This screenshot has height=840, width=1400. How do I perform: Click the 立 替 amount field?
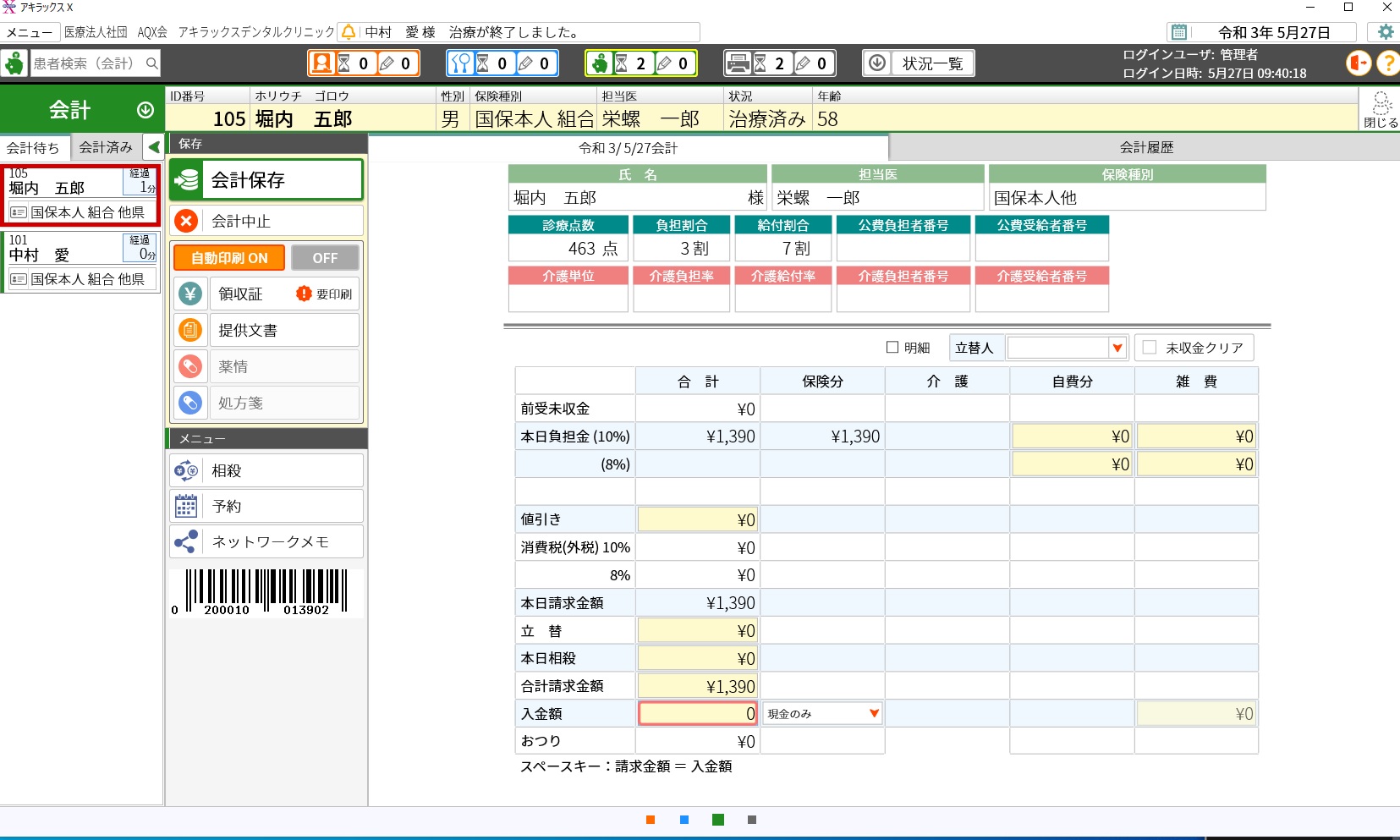pyautogui.click(x=698, y=630)
